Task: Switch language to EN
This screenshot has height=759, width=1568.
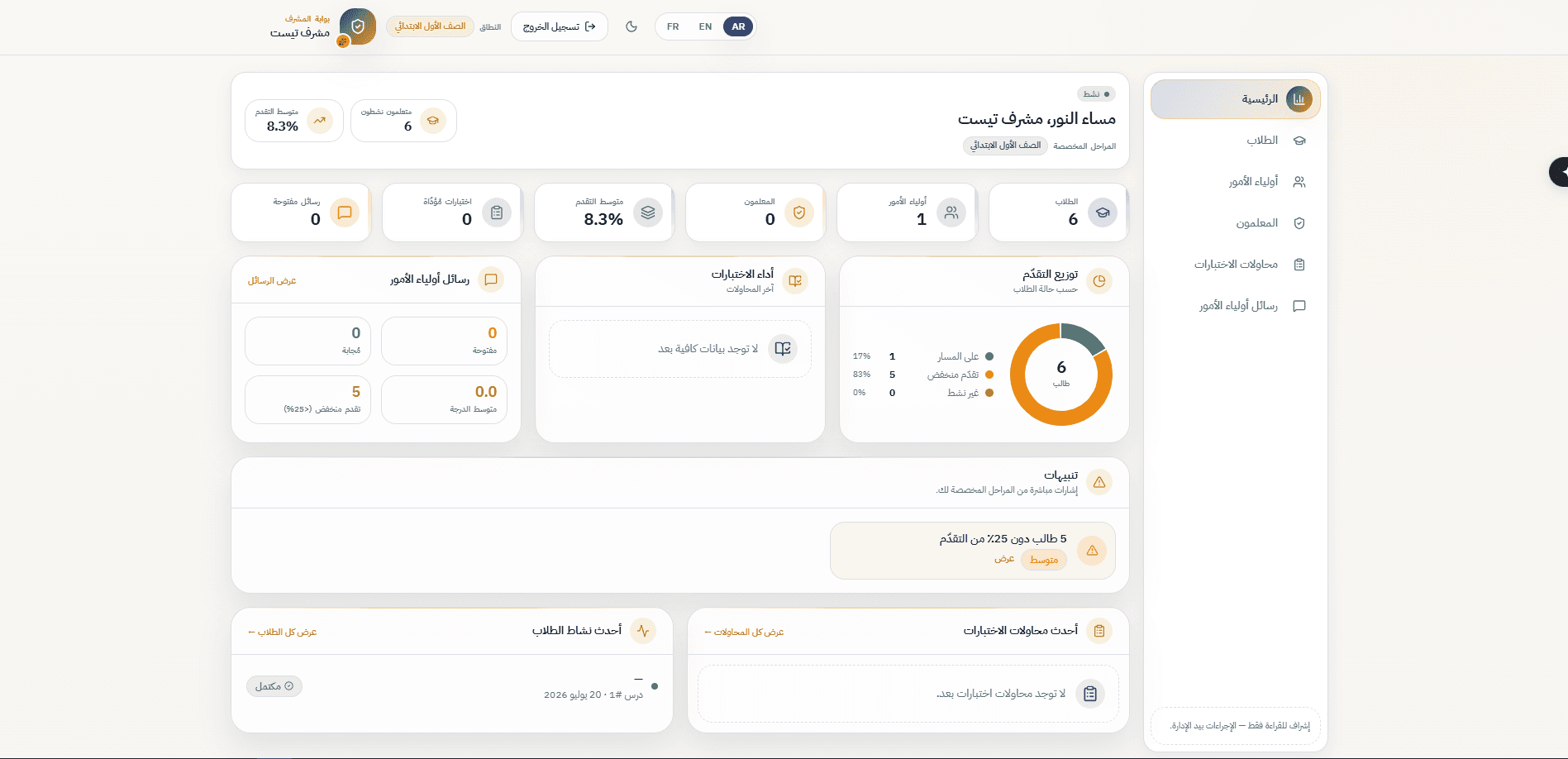Action: (x=705, y=26)
